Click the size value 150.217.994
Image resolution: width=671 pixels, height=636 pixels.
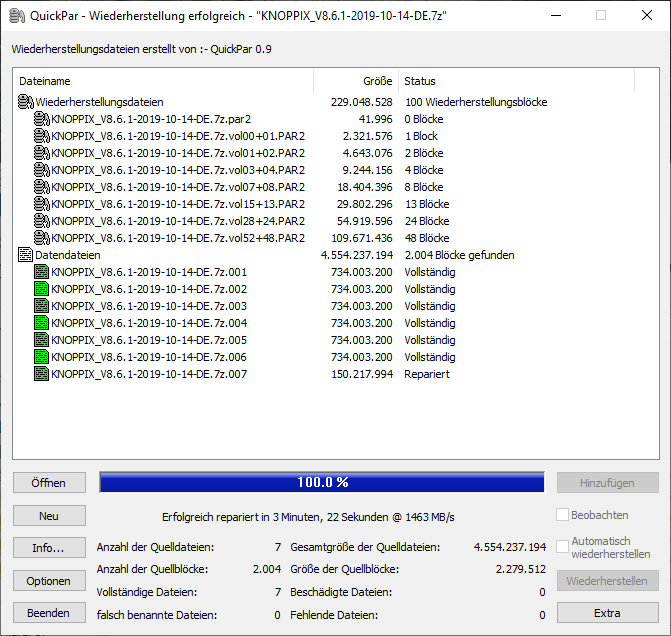(362, 374)
